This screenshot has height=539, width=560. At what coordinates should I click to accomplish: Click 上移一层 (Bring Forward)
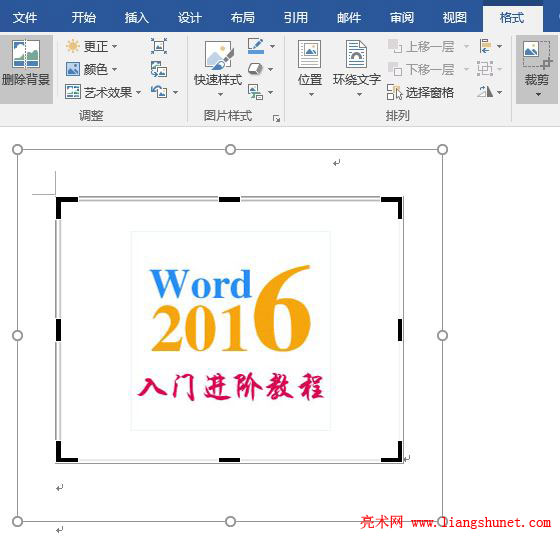pyautogui.click(x=422, y=46)
